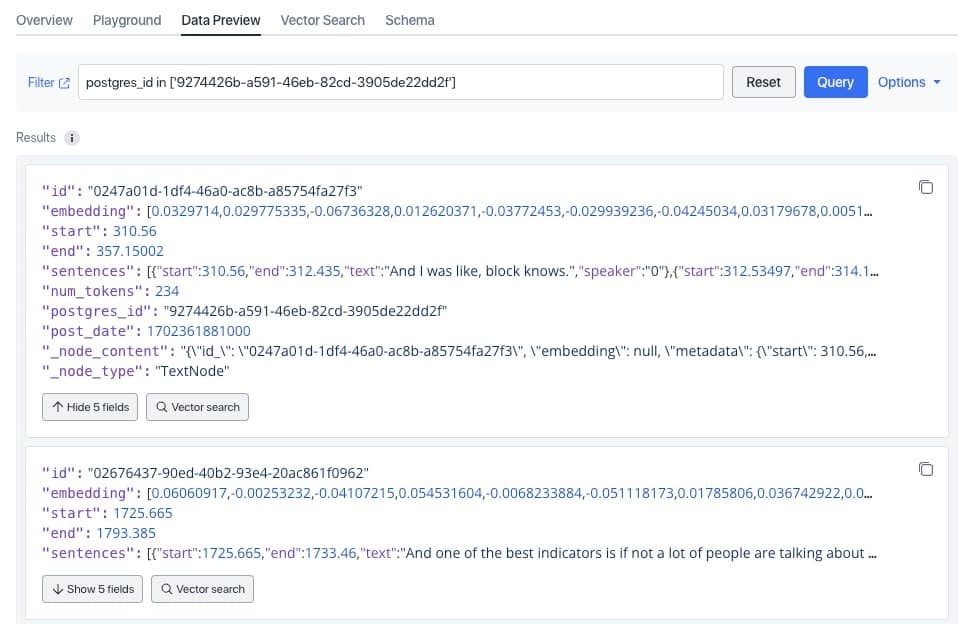Image resolution: width=970 pixels, height=624 pixels.
Task: Select the Data Preview tab
Action: tap(221, 20)
